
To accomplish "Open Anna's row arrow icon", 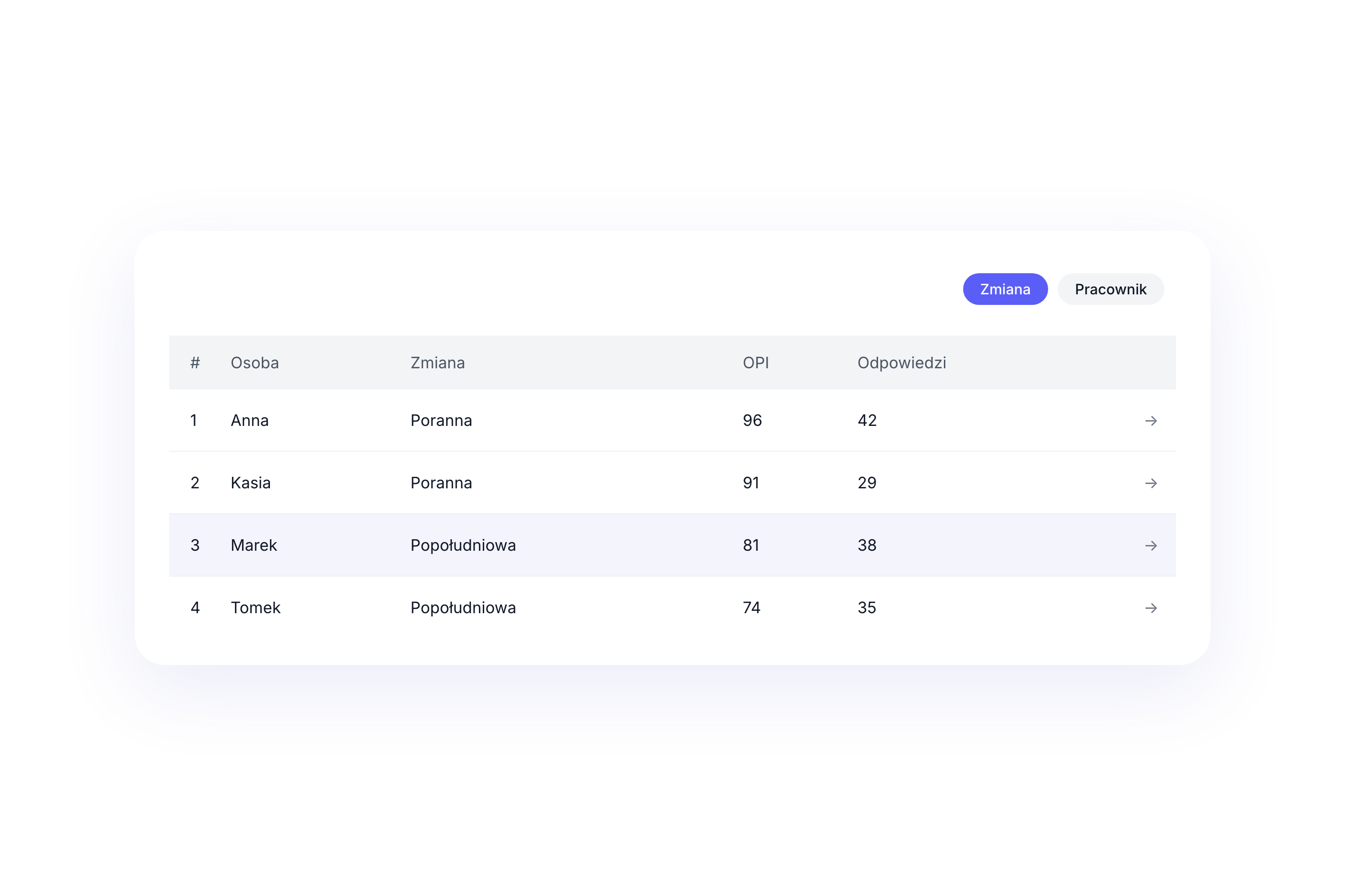I will click(1150, 421).
